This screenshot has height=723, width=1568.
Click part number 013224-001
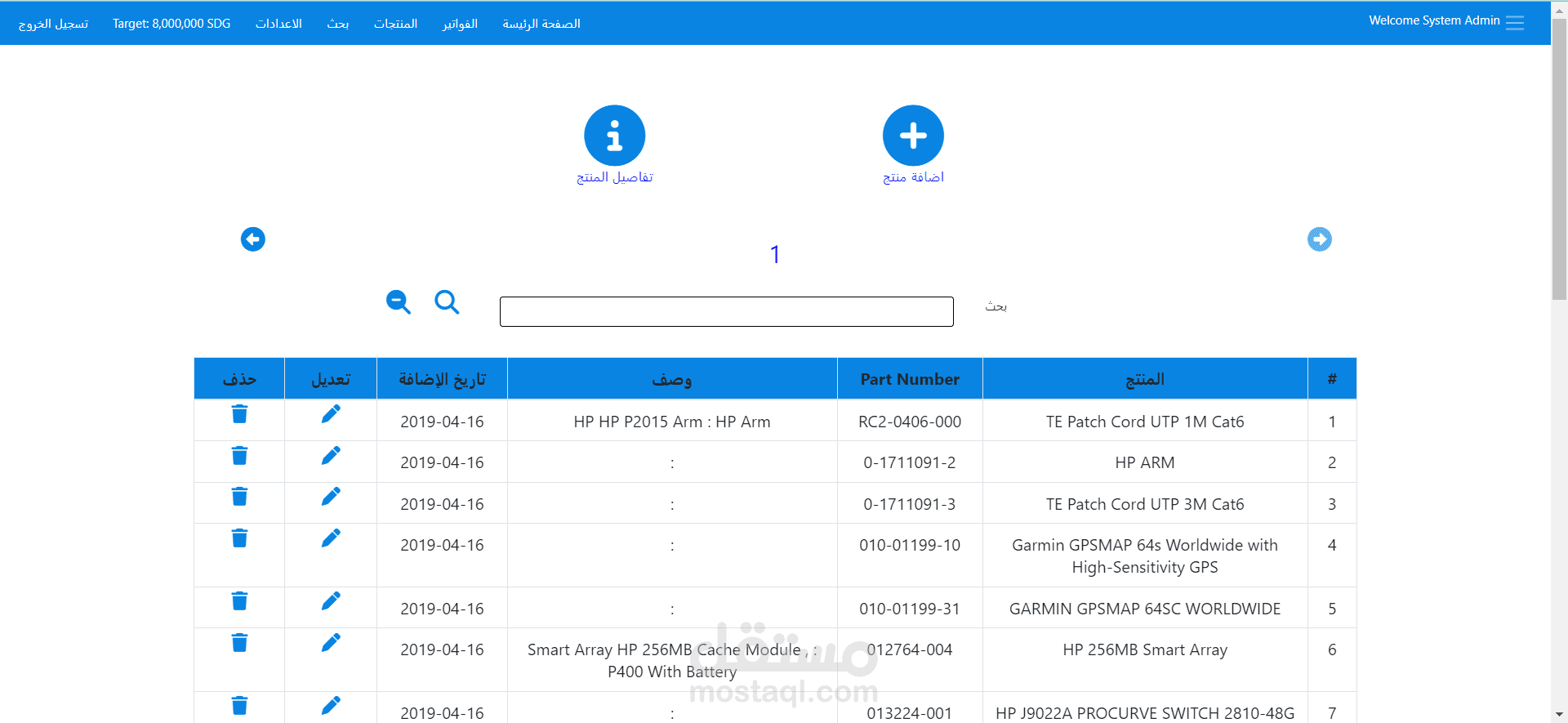910,713
